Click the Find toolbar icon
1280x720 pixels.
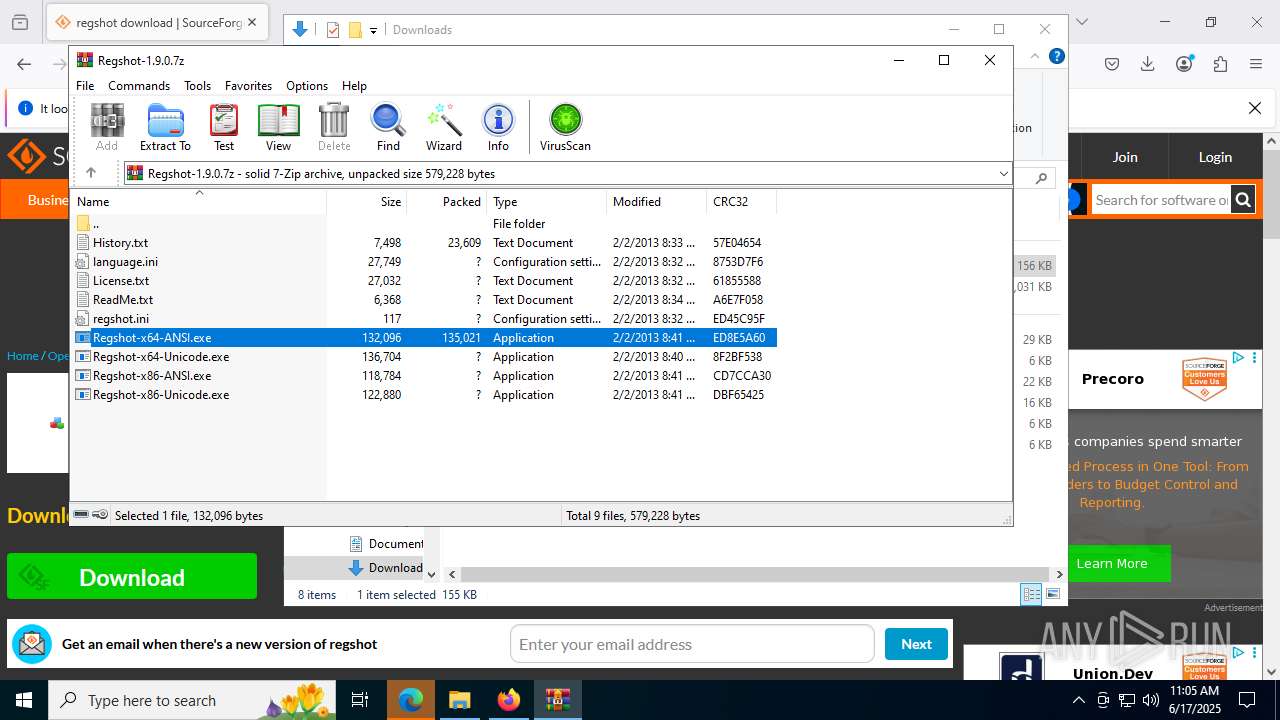click(388, 127)
